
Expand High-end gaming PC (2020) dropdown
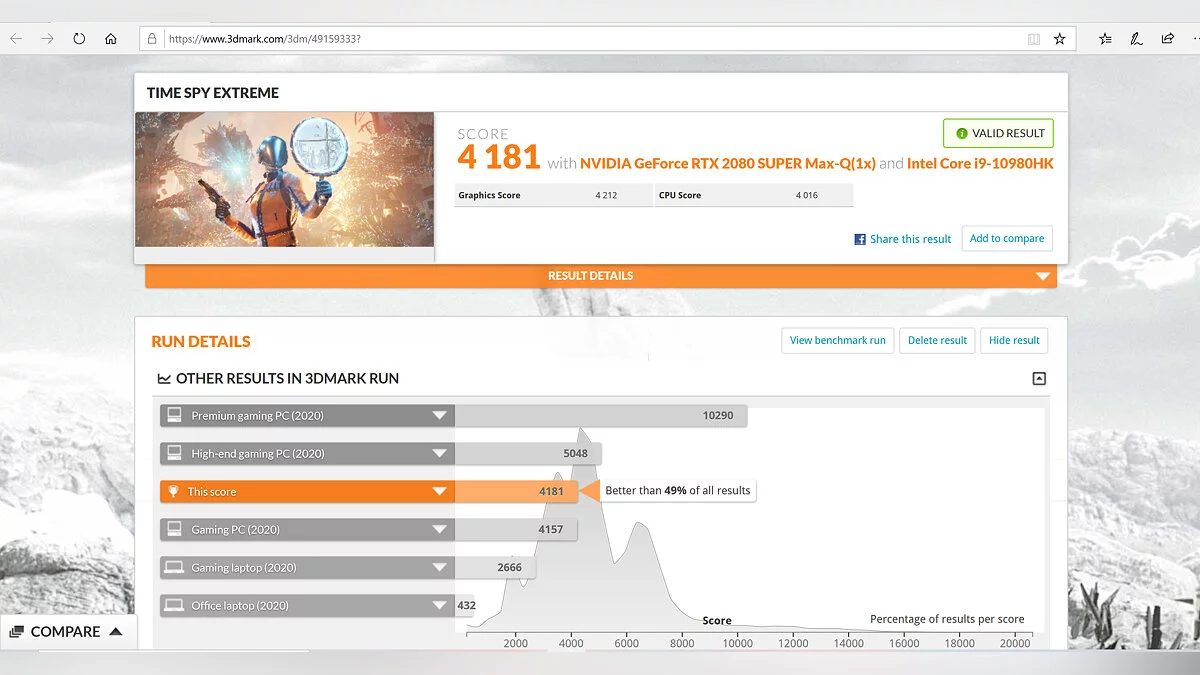coord(439,453)
